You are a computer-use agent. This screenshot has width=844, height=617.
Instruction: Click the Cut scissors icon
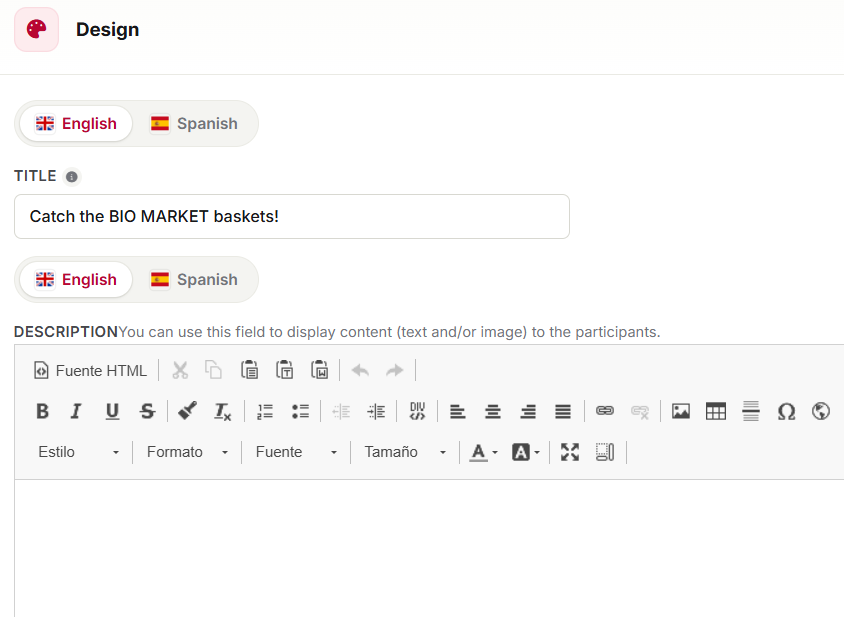180,371
